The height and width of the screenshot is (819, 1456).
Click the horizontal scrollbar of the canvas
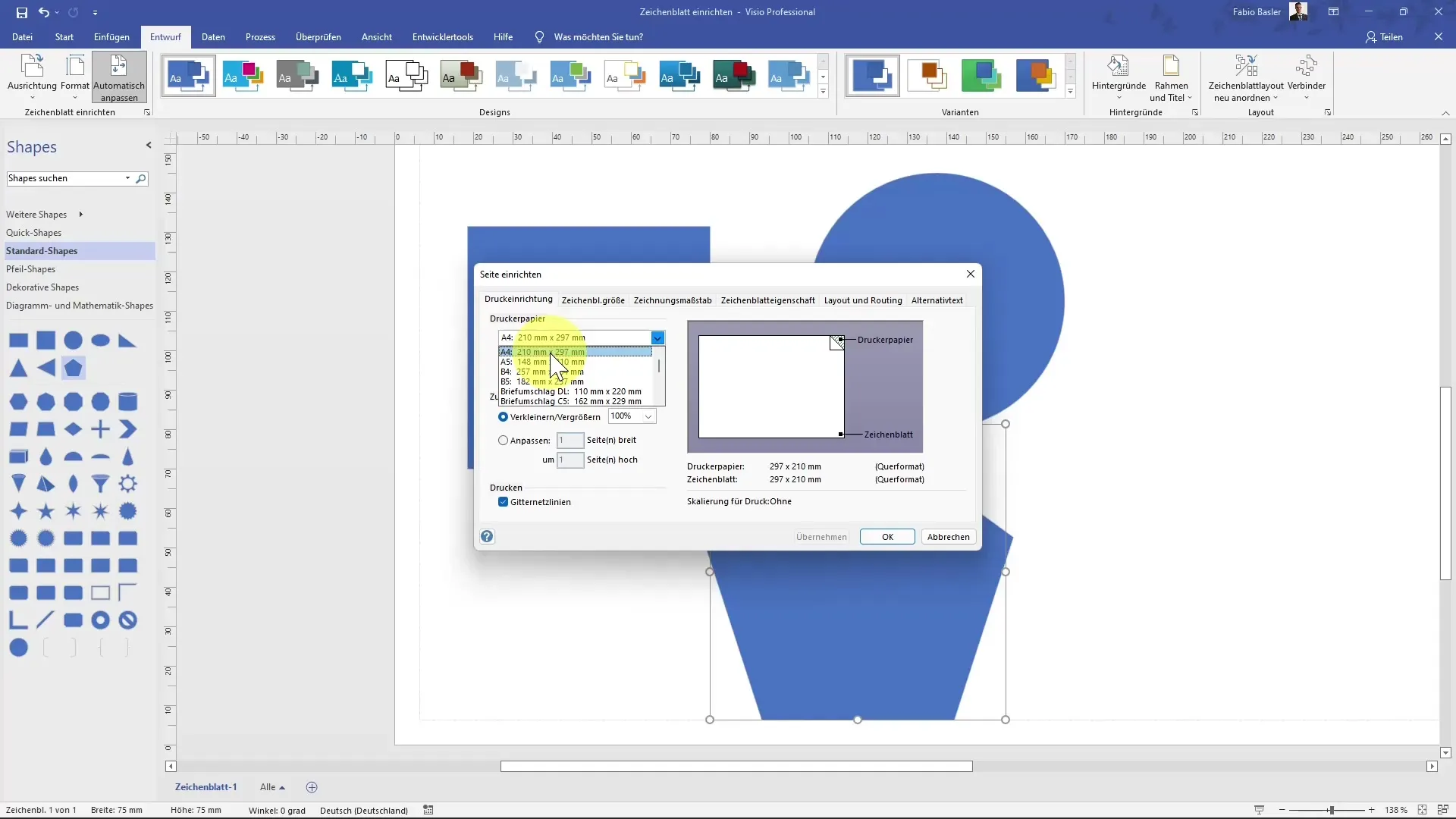736,767
